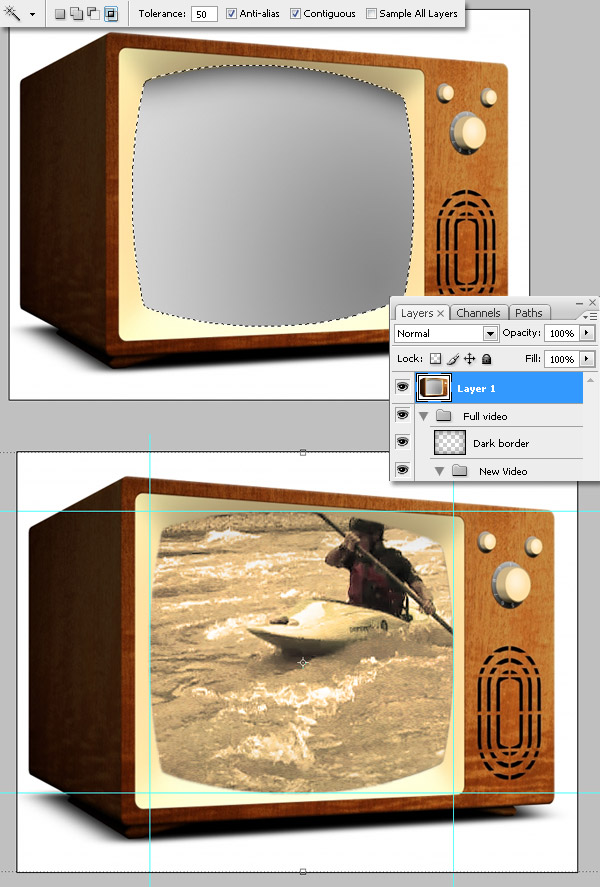This screenshot has height=887, width=600.
Task: Select the Dark border layer name
Action: point(501,444)
